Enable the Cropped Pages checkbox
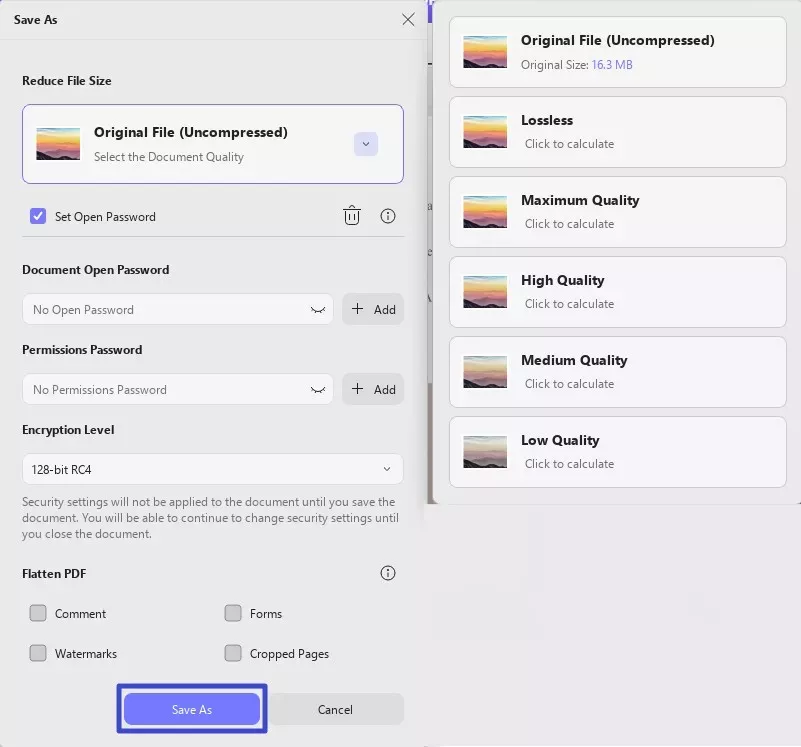 pos(233,653)
